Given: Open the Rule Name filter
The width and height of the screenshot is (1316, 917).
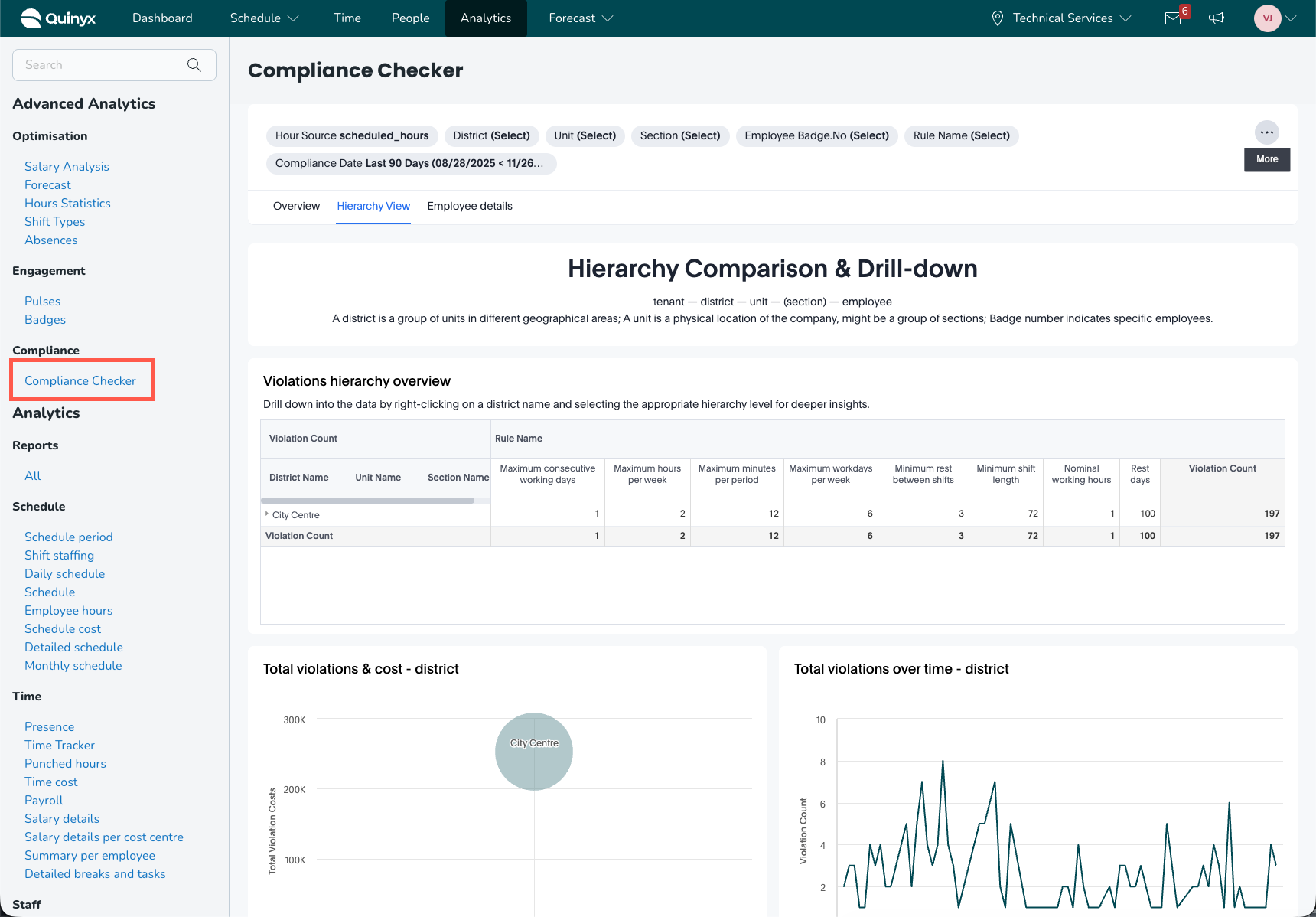Looking at the screenshot, I should click(961, 136).
